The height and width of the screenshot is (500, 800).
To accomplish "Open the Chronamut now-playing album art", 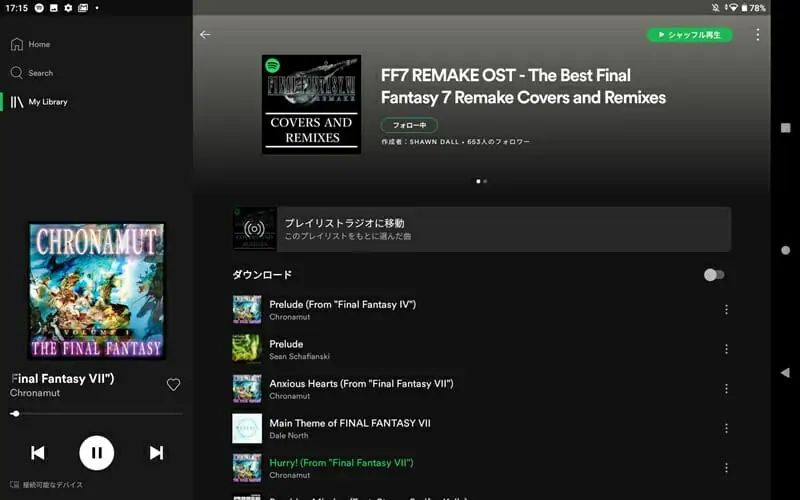I will tap(96, 291).
